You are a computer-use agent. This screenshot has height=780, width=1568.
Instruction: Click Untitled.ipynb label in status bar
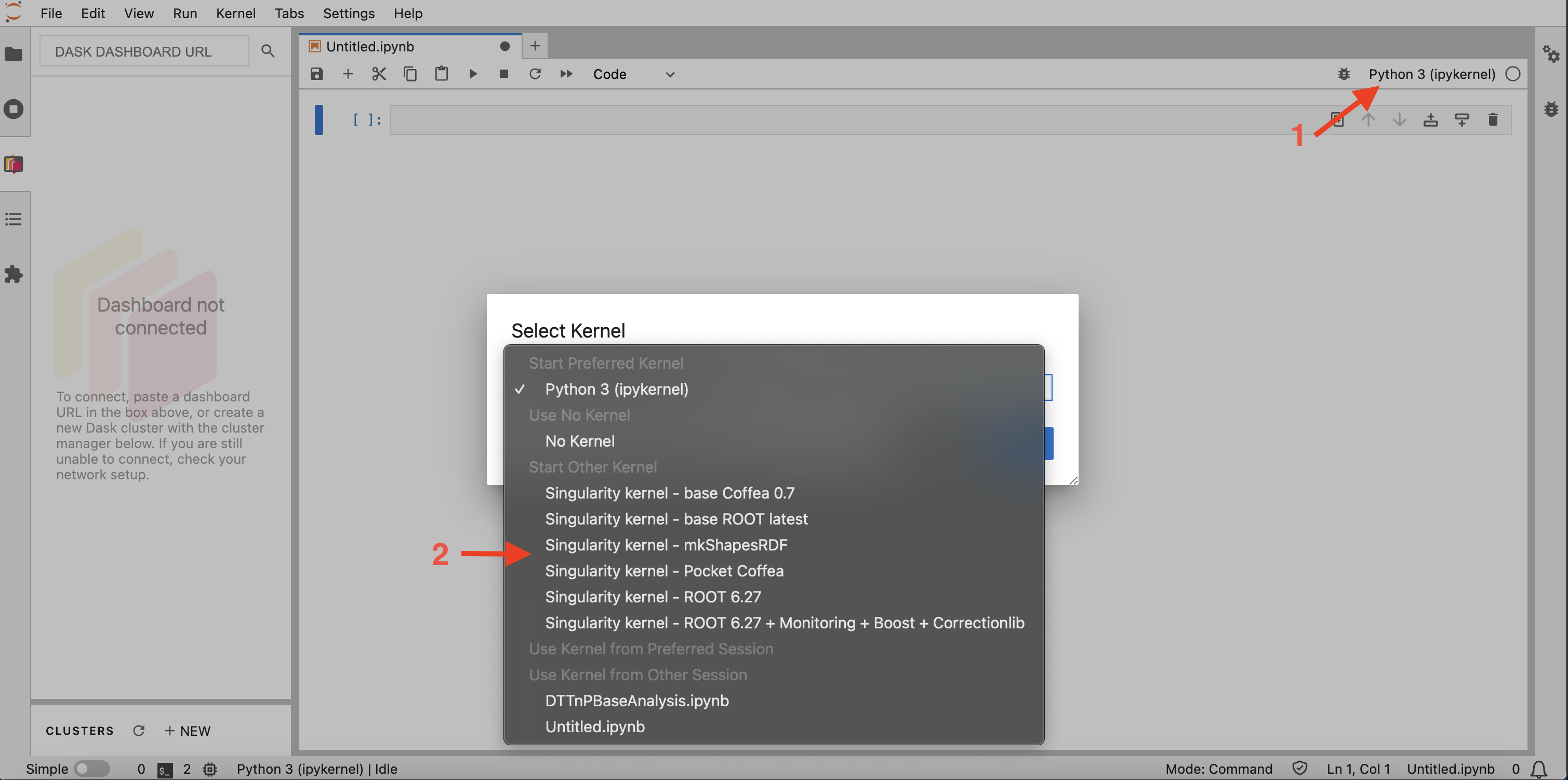pos(1451,769)
